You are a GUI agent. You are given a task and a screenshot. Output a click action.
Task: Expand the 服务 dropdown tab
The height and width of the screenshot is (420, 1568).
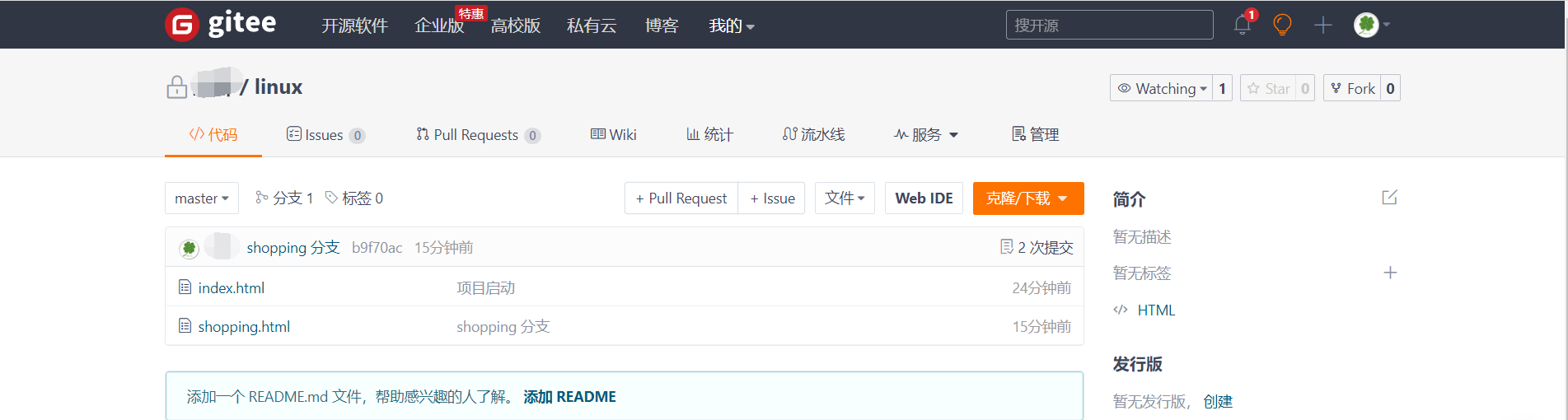click(926, 134)
